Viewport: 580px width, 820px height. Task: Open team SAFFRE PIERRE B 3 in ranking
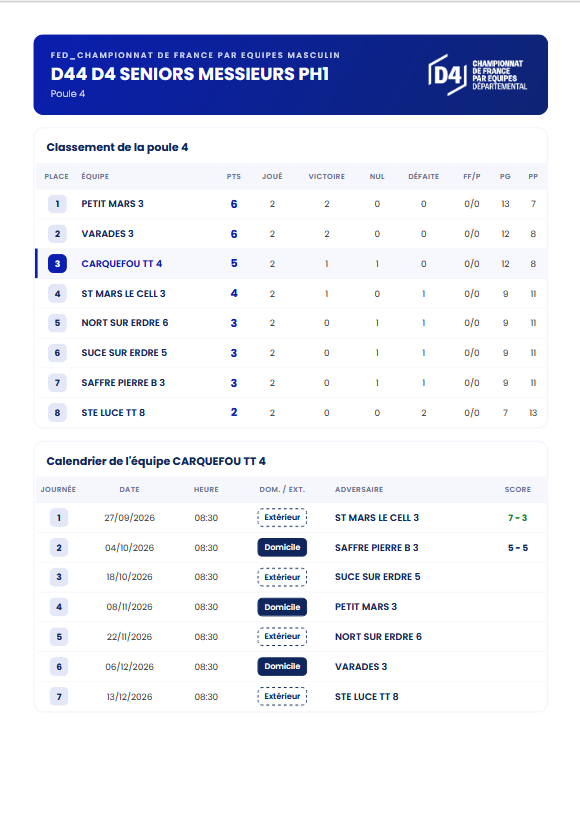(123, 383)
